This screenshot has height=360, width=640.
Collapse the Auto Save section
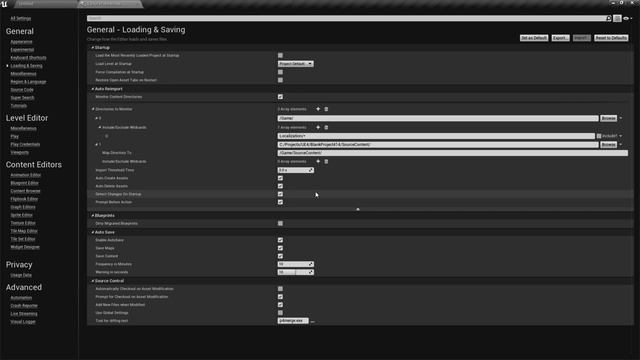[93, 232]
